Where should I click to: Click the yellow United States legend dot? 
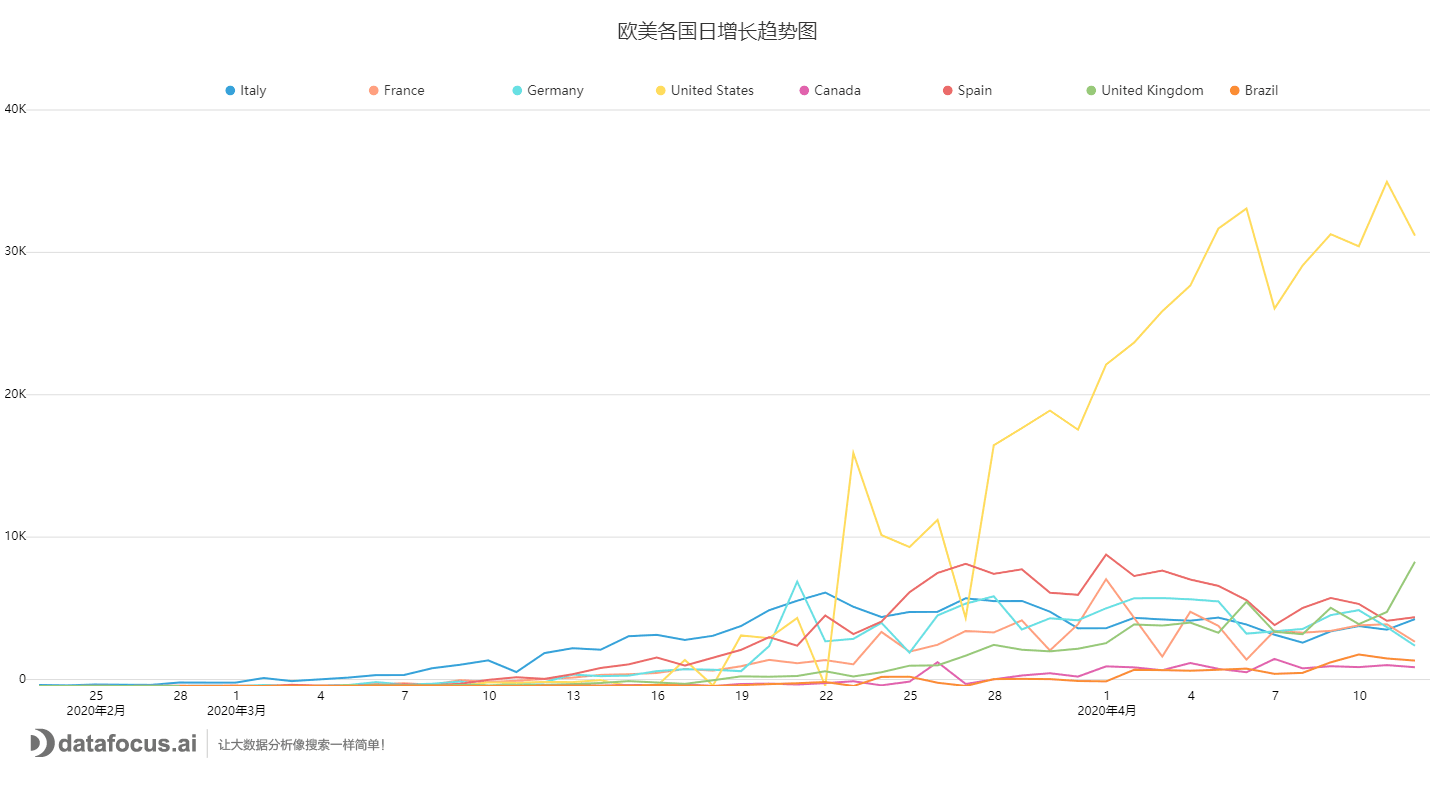point(661,91)
